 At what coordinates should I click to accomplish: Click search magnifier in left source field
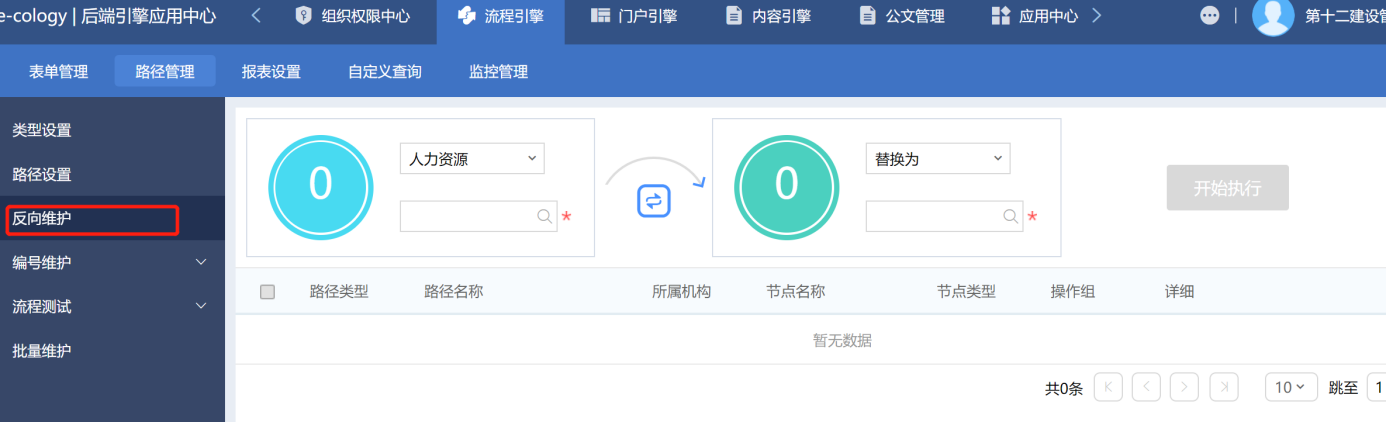click(544, 216)
